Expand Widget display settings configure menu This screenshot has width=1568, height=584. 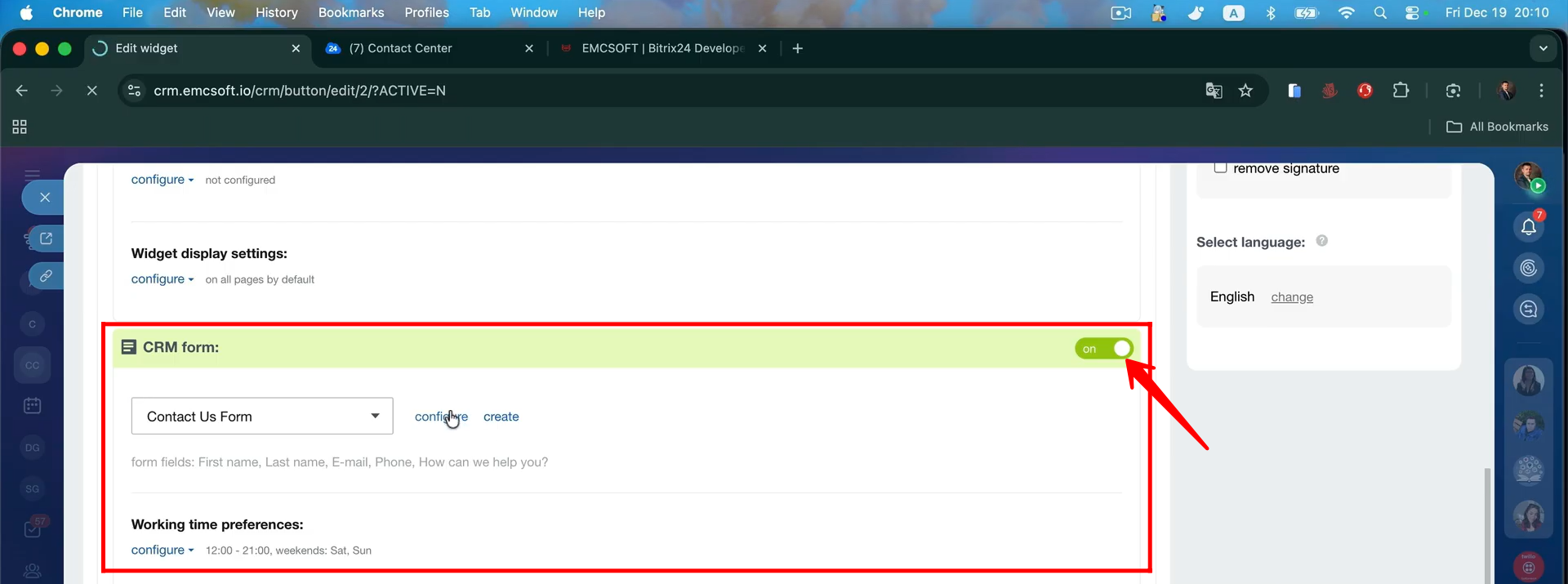(x=162, y=279)
